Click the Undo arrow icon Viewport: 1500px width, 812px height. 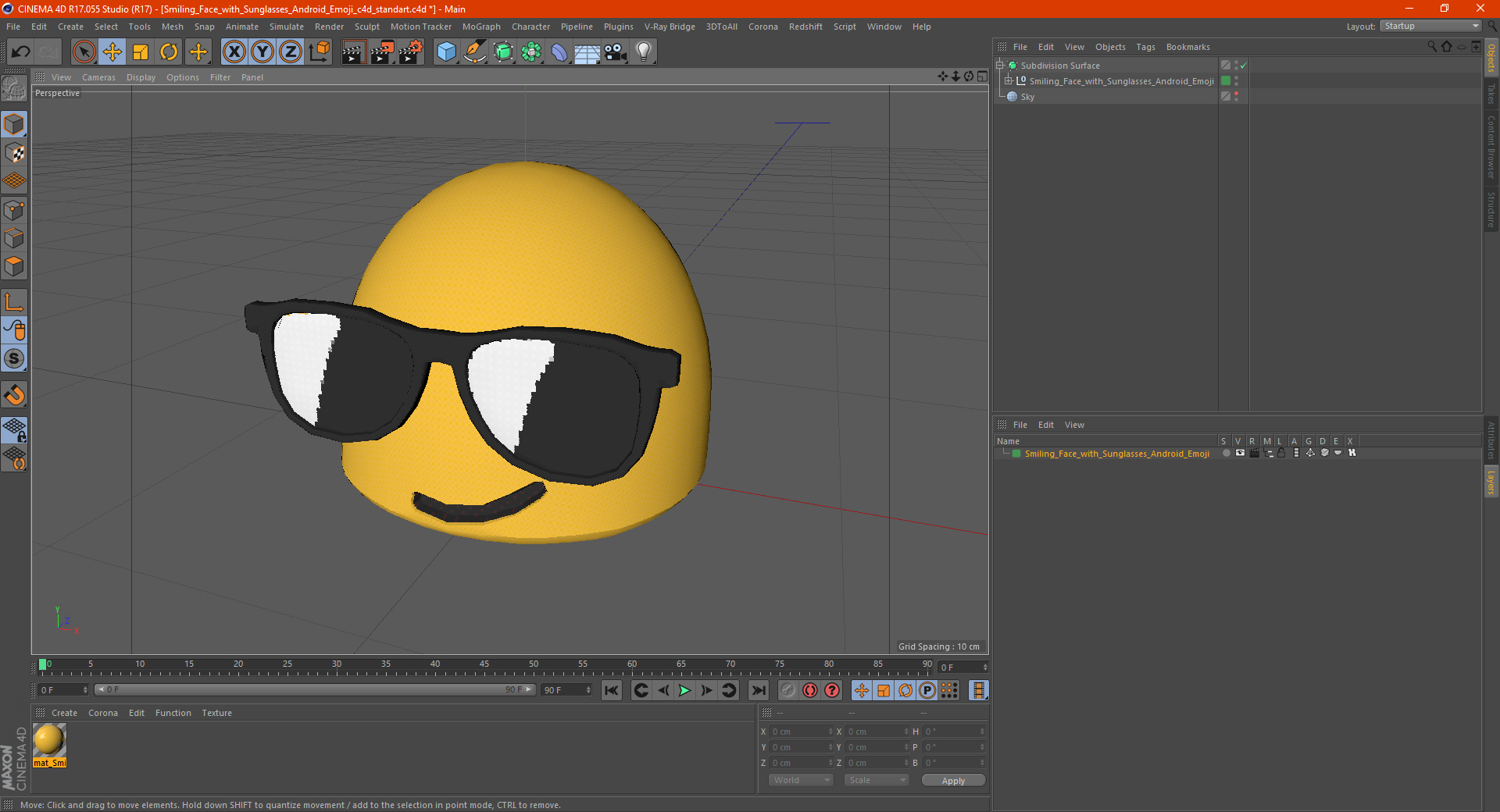coord(21,52)
